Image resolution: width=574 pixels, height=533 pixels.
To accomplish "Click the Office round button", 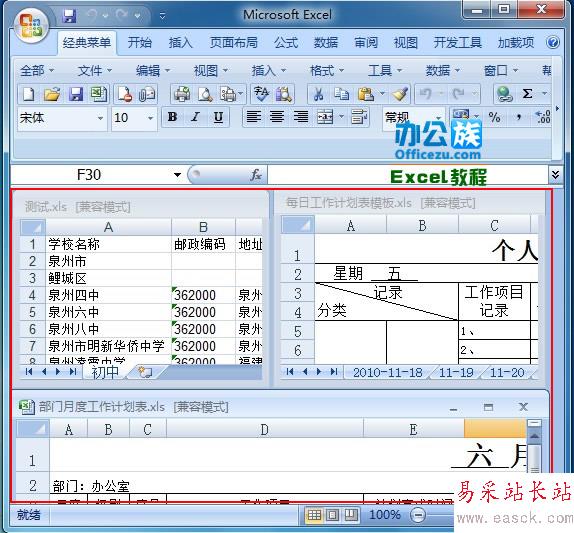I will [x=31, y=26].
